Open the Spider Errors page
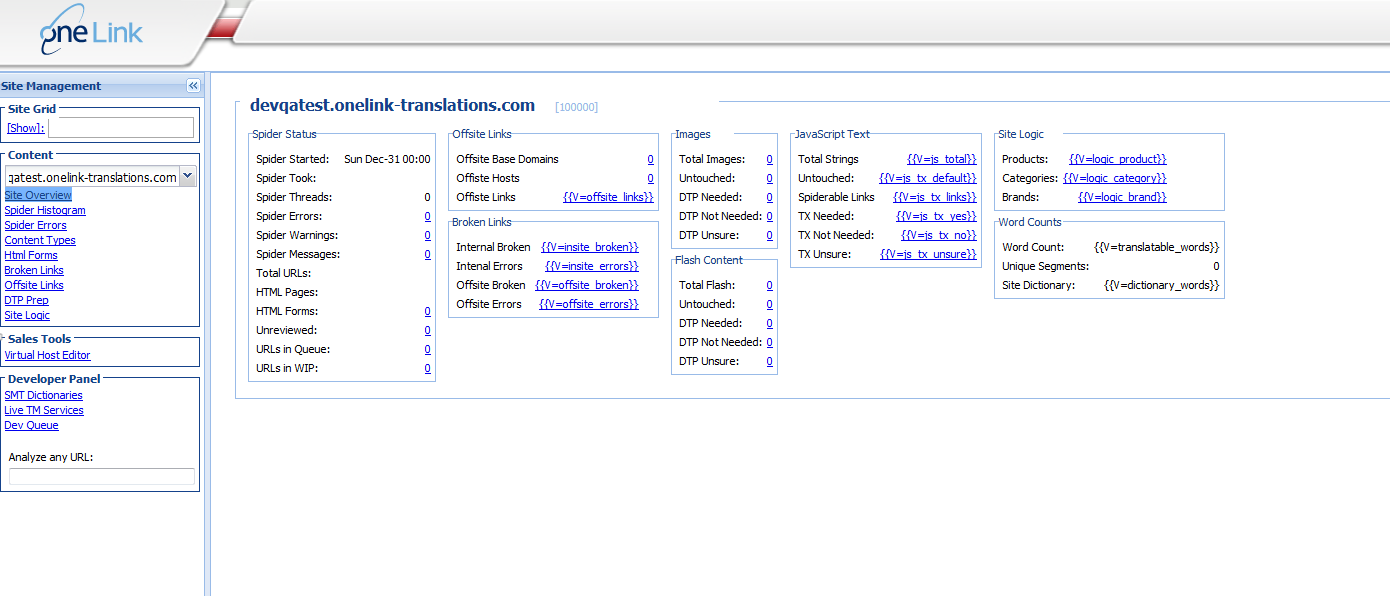The width and height of the screenshot is (1390, 596). coord(36,225)
